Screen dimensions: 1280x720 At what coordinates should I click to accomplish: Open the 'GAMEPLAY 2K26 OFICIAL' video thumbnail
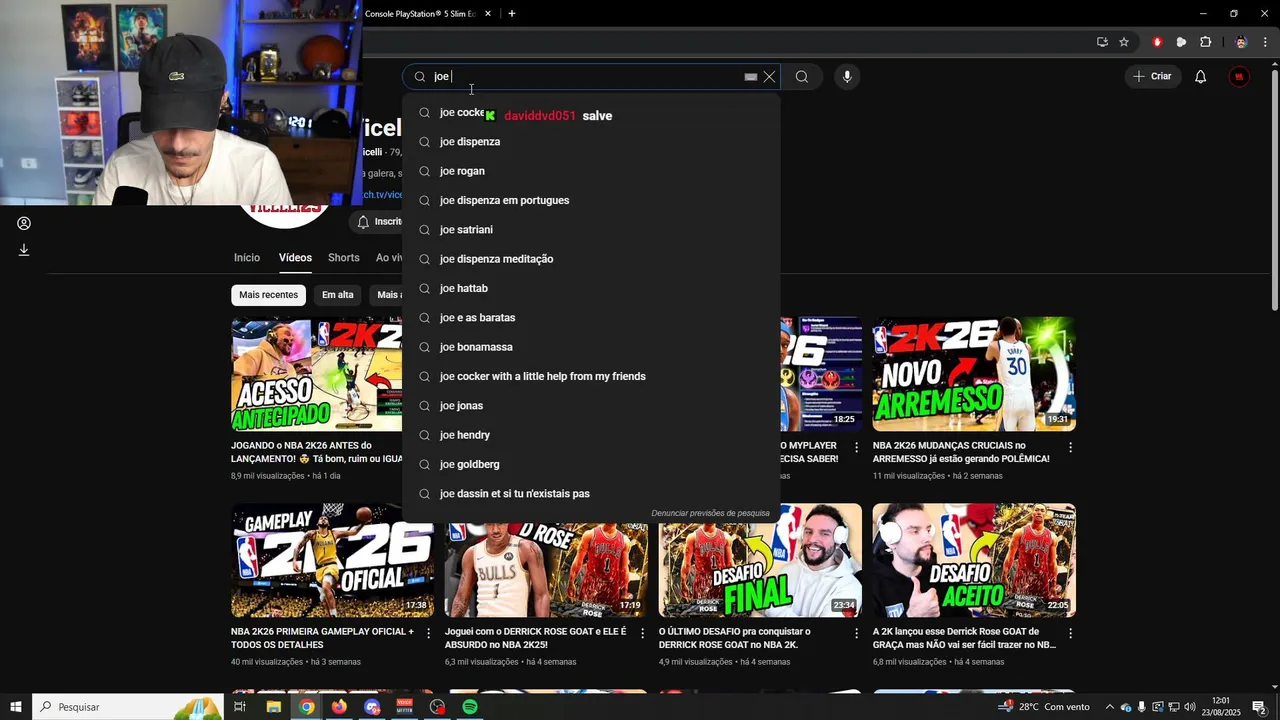pyautogui.click(x=333, y=561)
